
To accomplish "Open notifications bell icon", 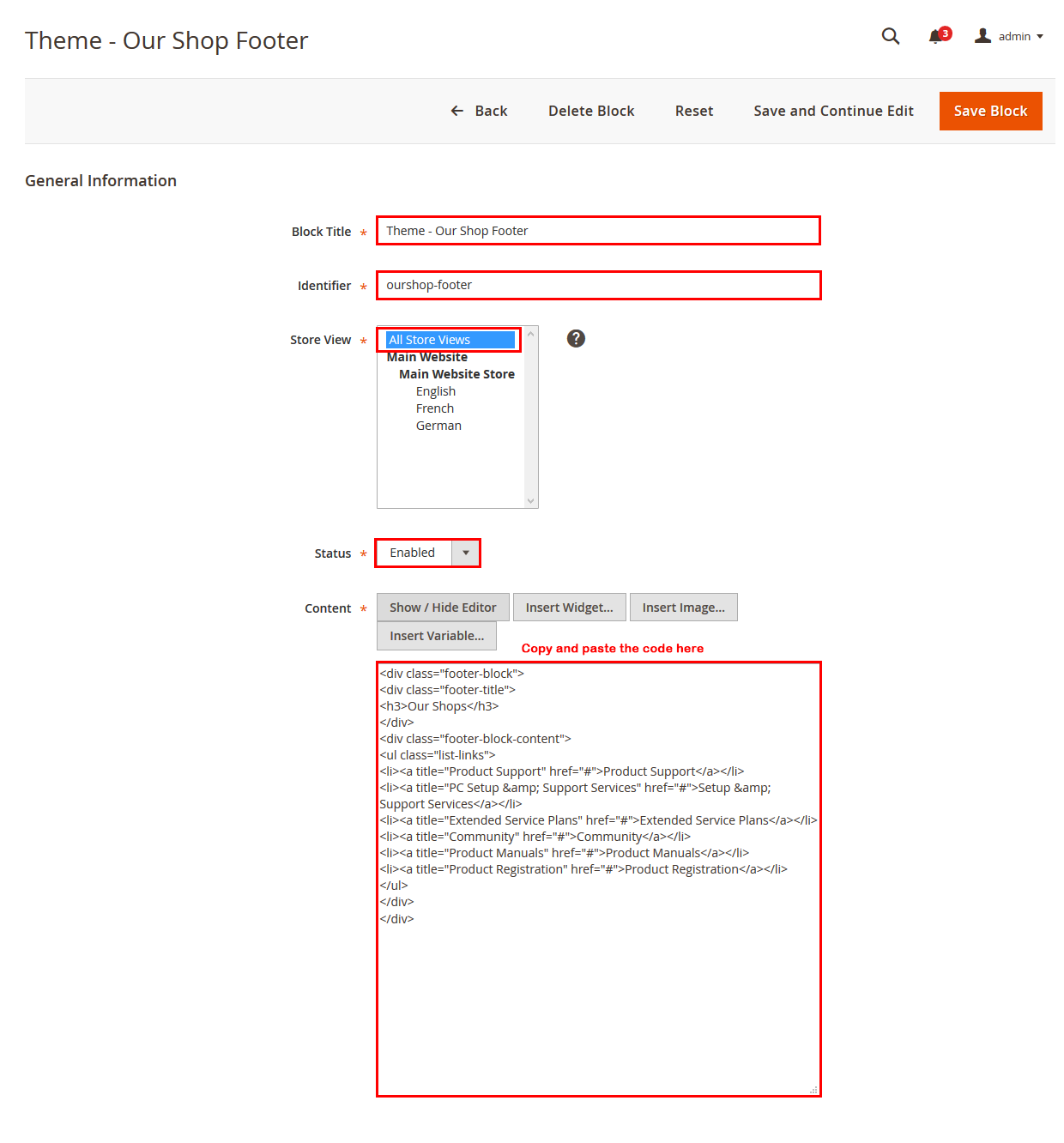I will pyautogui.click(x=936, y=36).
